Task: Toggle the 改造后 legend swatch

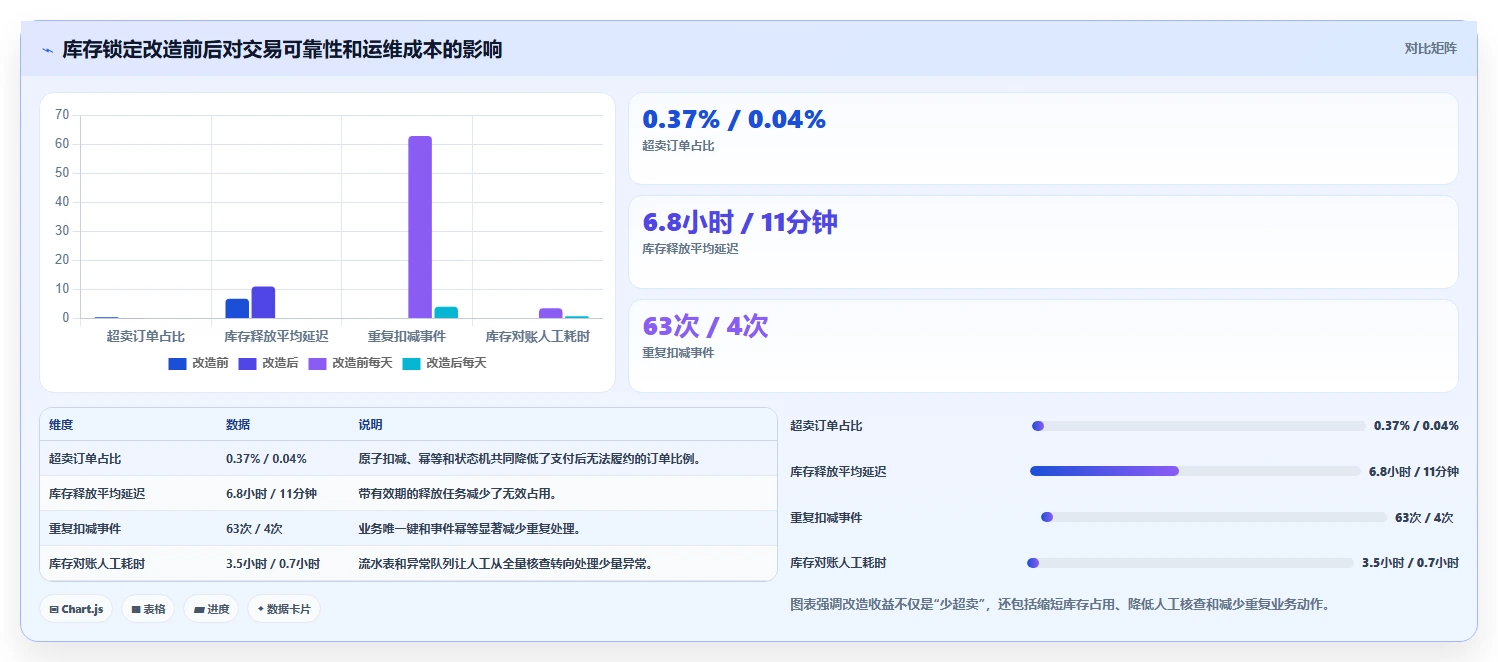Action: tap(248, 363)
